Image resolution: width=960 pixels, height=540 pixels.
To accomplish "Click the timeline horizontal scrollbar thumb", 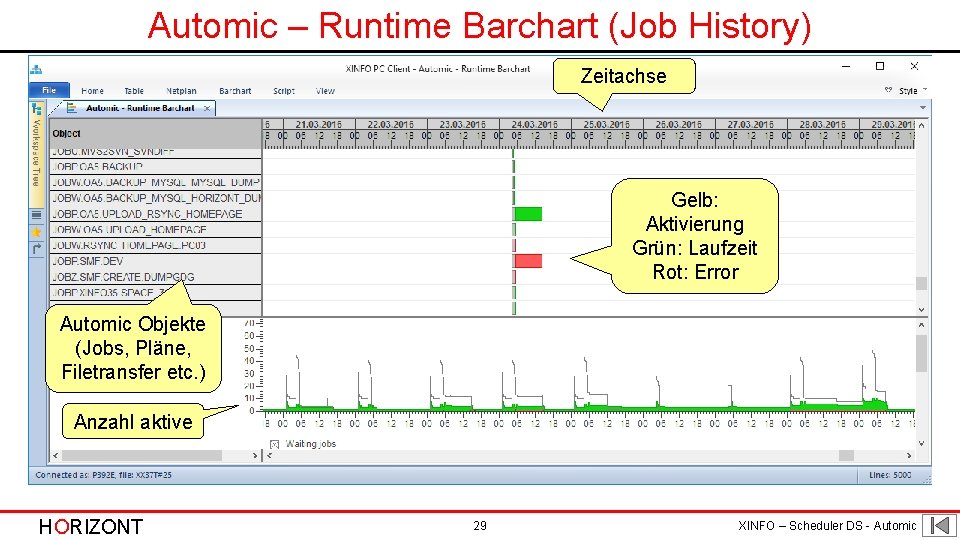I will [x=846, y=456].
